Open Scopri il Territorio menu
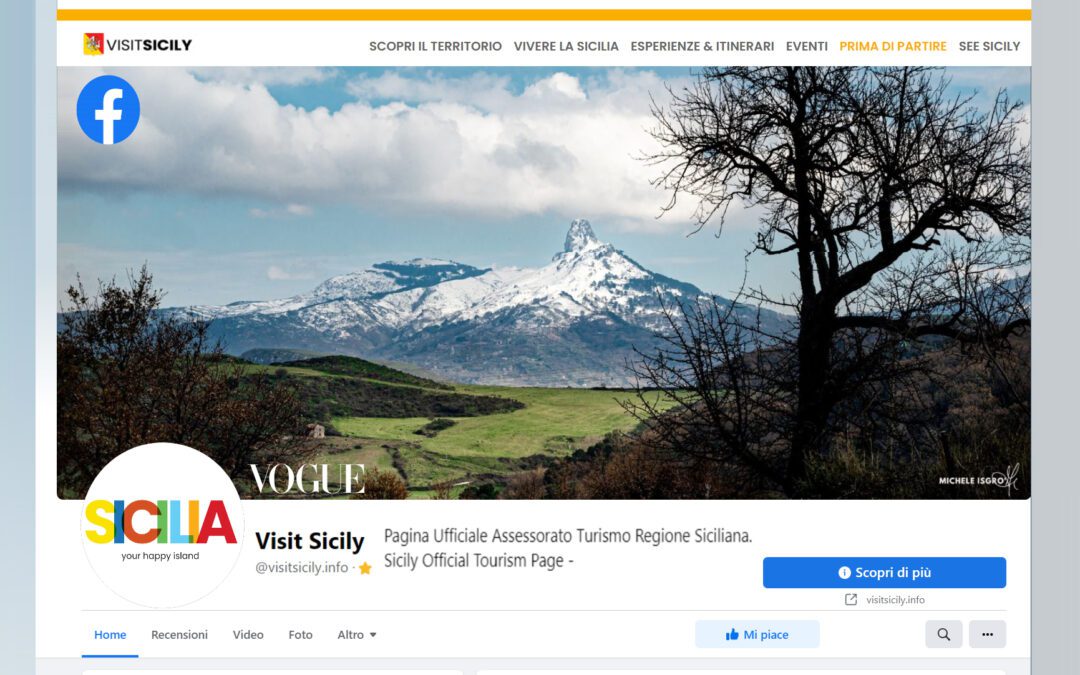Image resolution: width=1080 pixels, height=675 pixels. 435,46
